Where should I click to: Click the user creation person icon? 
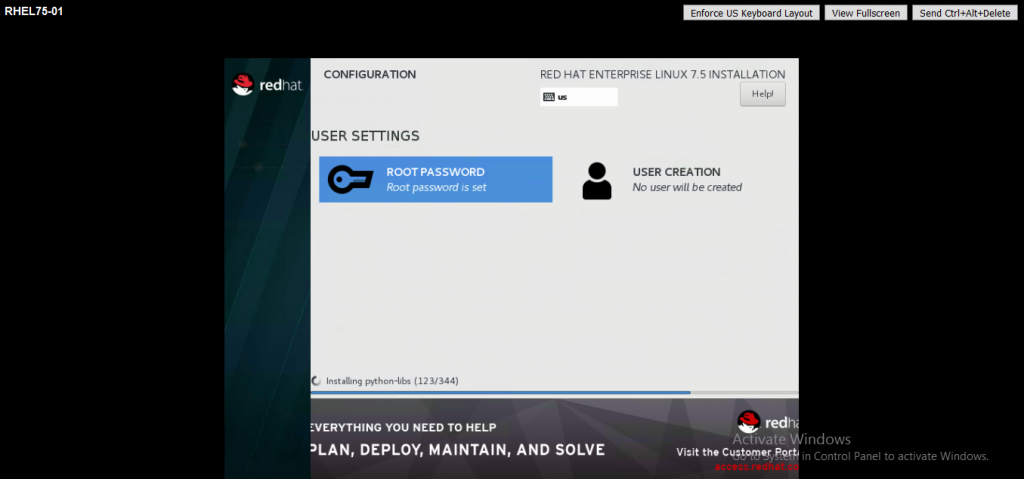point(597,181)
